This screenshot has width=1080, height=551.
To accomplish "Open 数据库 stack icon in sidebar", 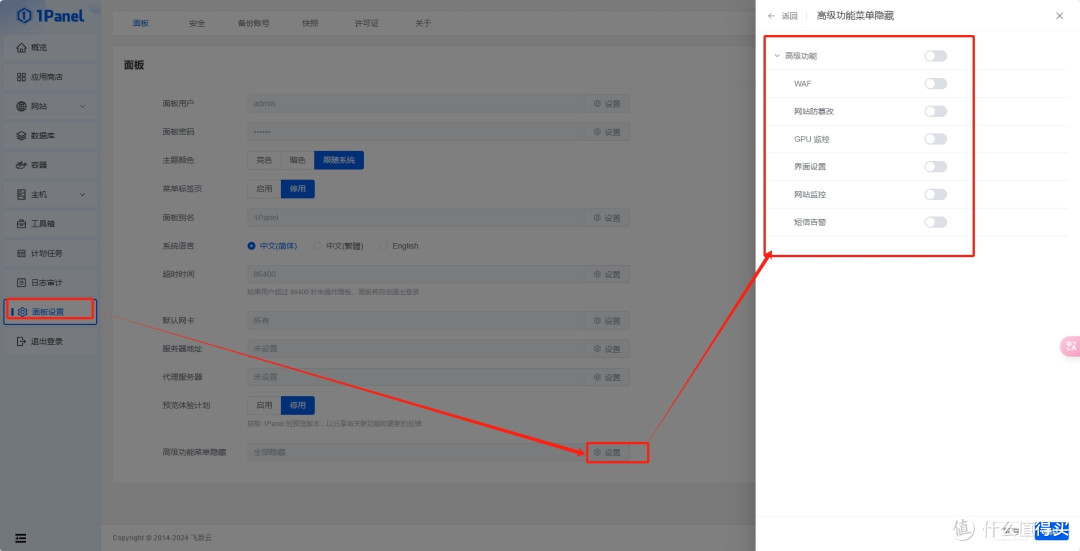I will [22, 136].
